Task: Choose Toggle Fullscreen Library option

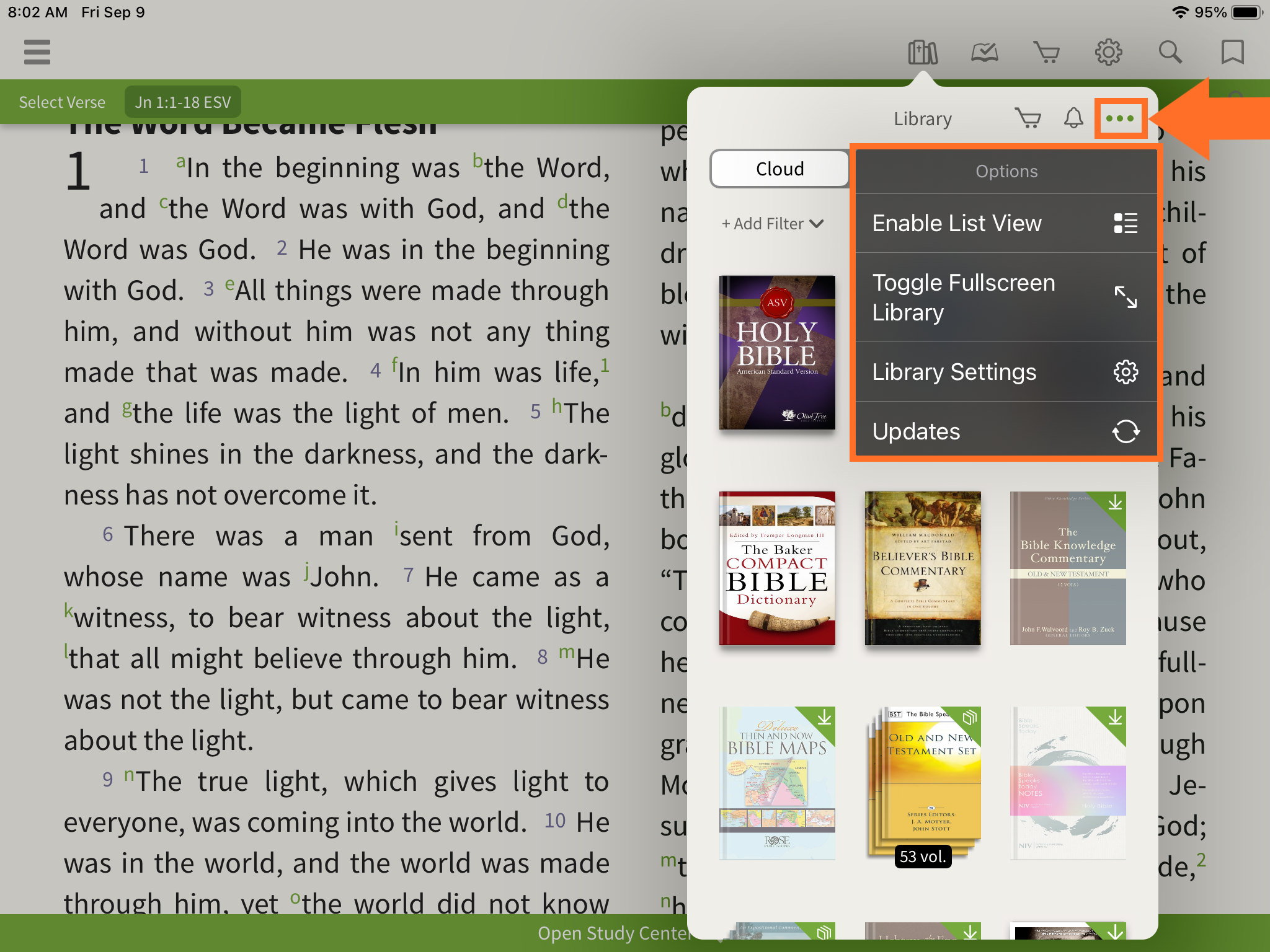Action: point(1006,297)
